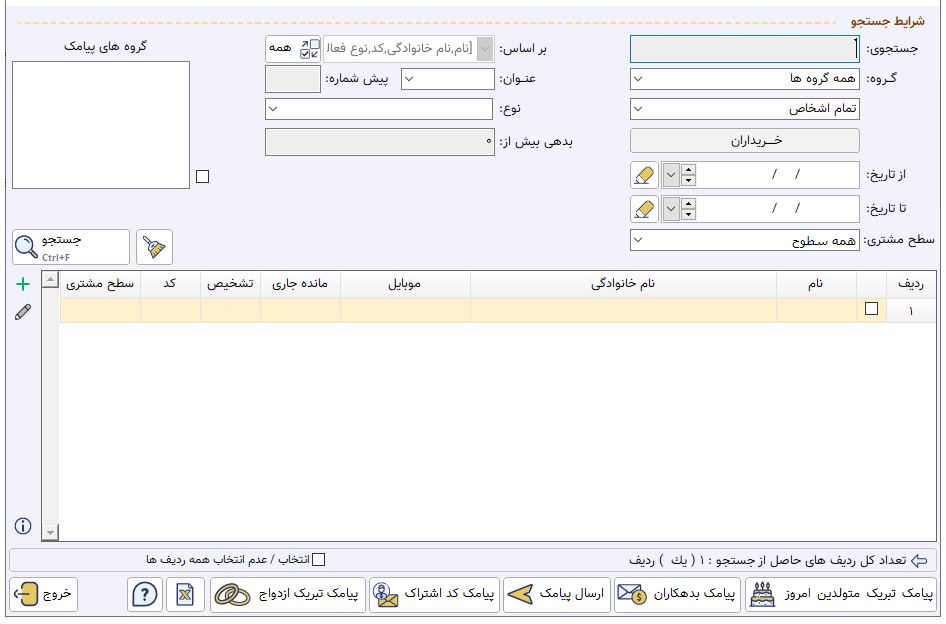Check the box beside the SMS groups list

[x=203, y=177]
